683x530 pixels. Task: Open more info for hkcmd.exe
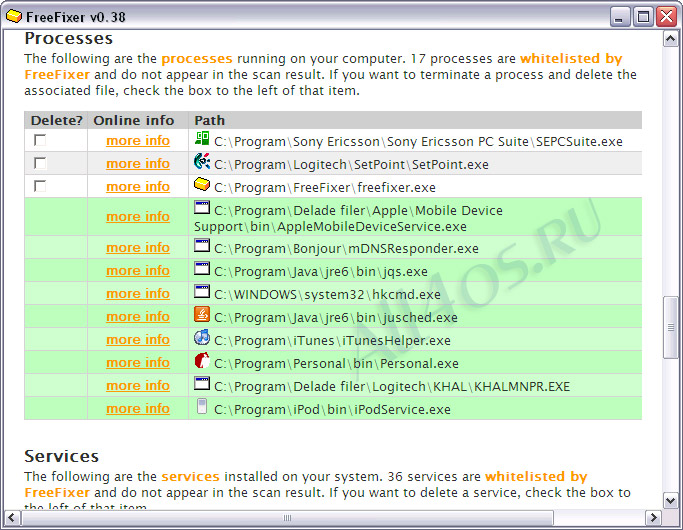[138, 294]
